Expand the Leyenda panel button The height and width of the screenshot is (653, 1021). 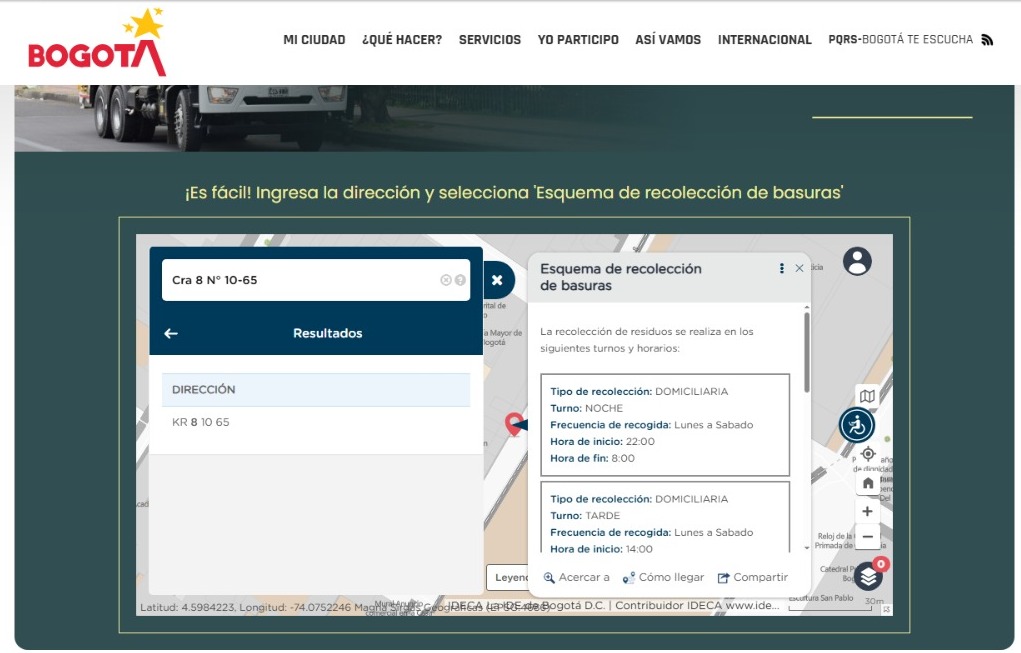[508, 577]
